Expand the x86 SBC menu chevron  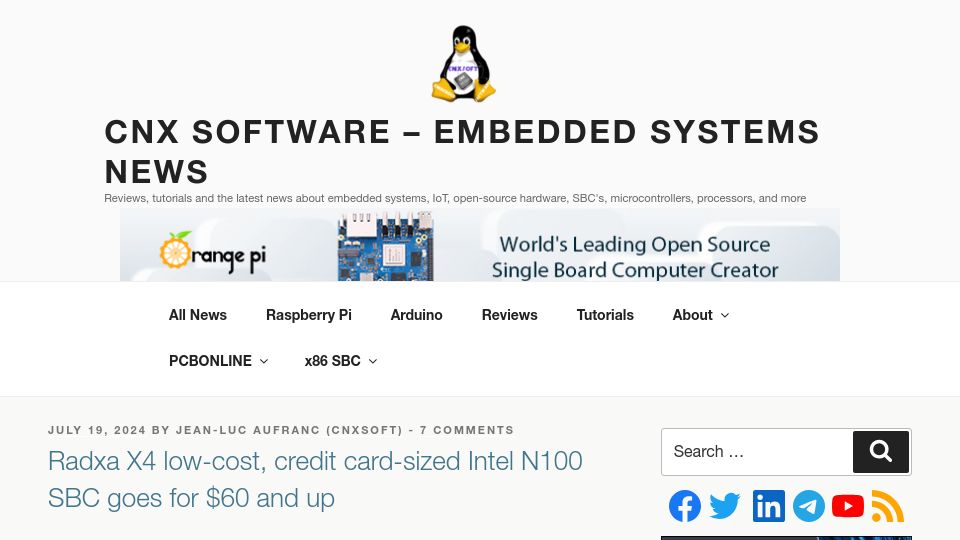(373, 361)
